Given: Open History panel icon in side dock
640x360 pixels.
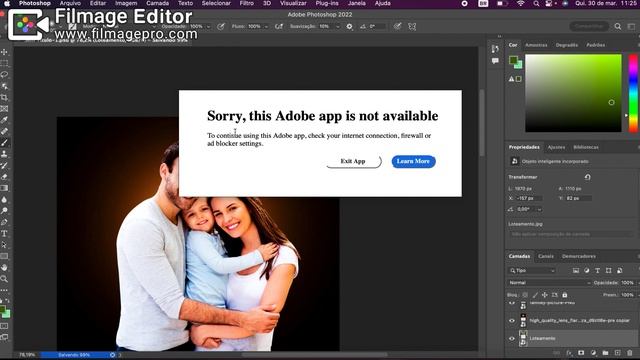Looking at the screenshot, I should pos(495,49).
